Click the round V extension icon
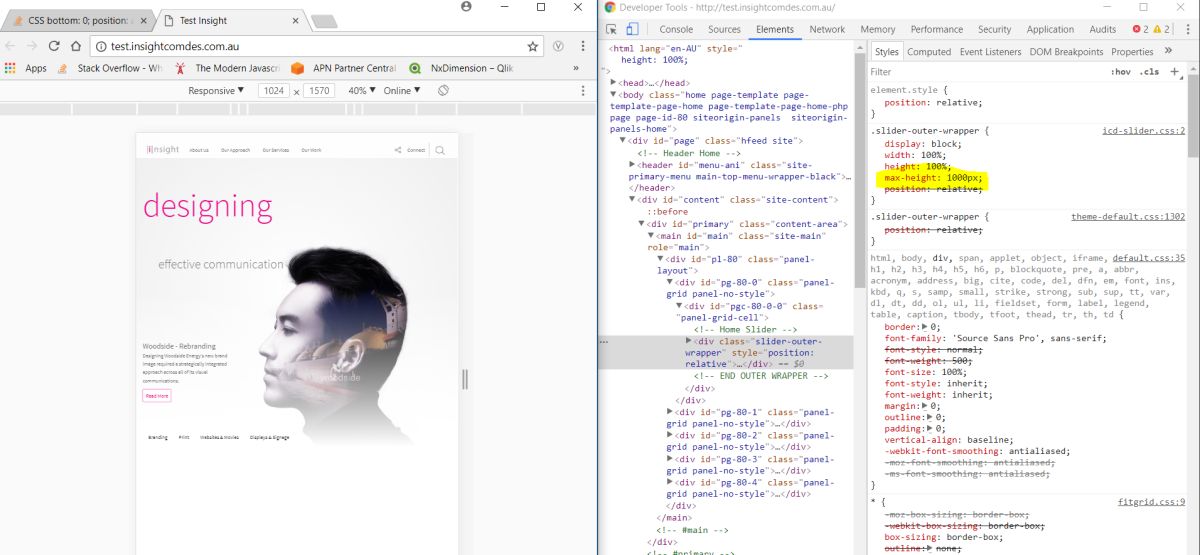 click(x=558, y=46)
